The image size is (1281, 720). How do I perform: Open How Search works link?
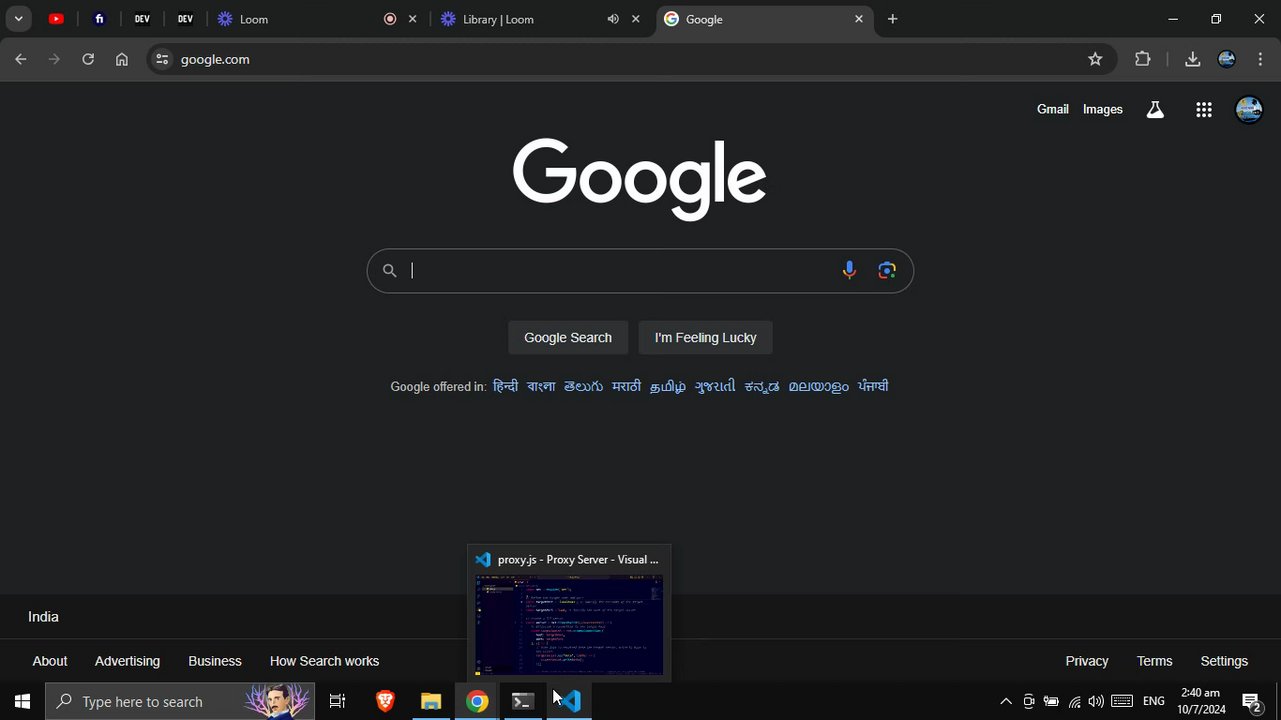coord(324,661)
